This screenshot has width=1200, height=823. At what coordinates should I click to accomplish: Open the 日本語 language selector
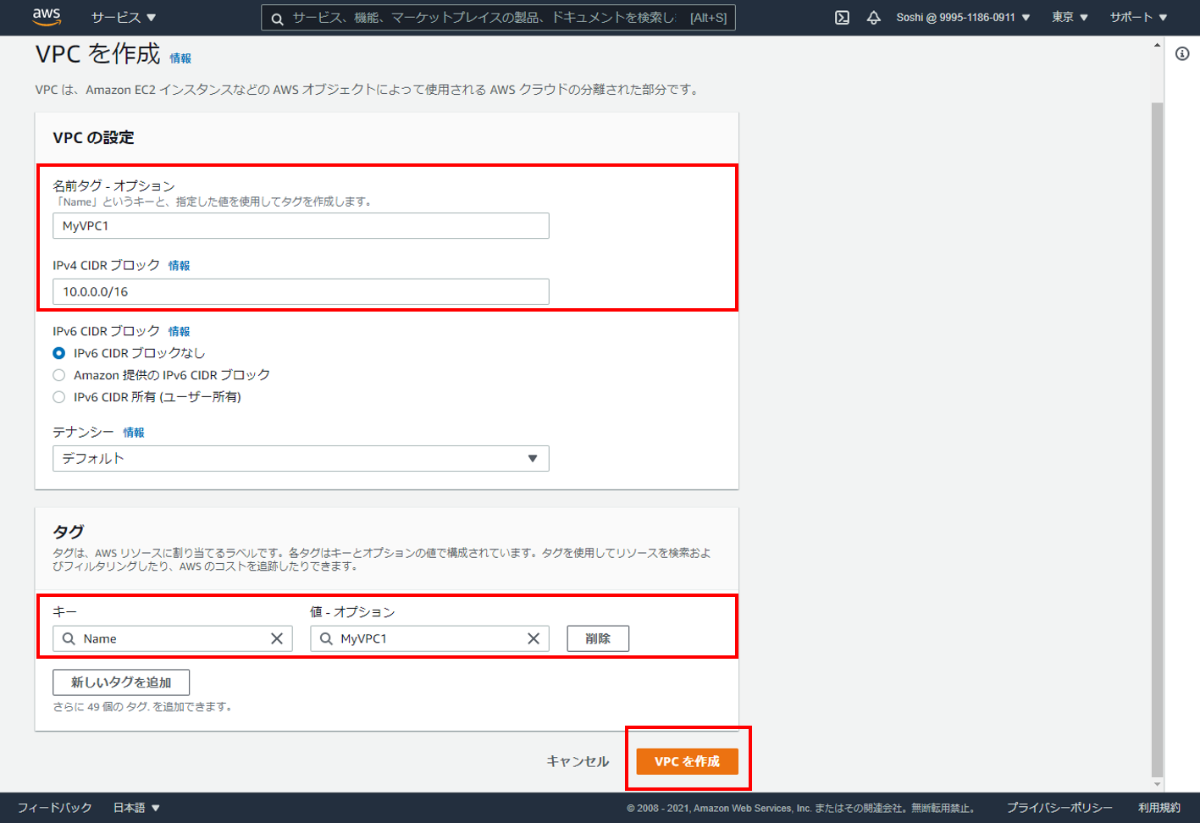tap(136, 808)
